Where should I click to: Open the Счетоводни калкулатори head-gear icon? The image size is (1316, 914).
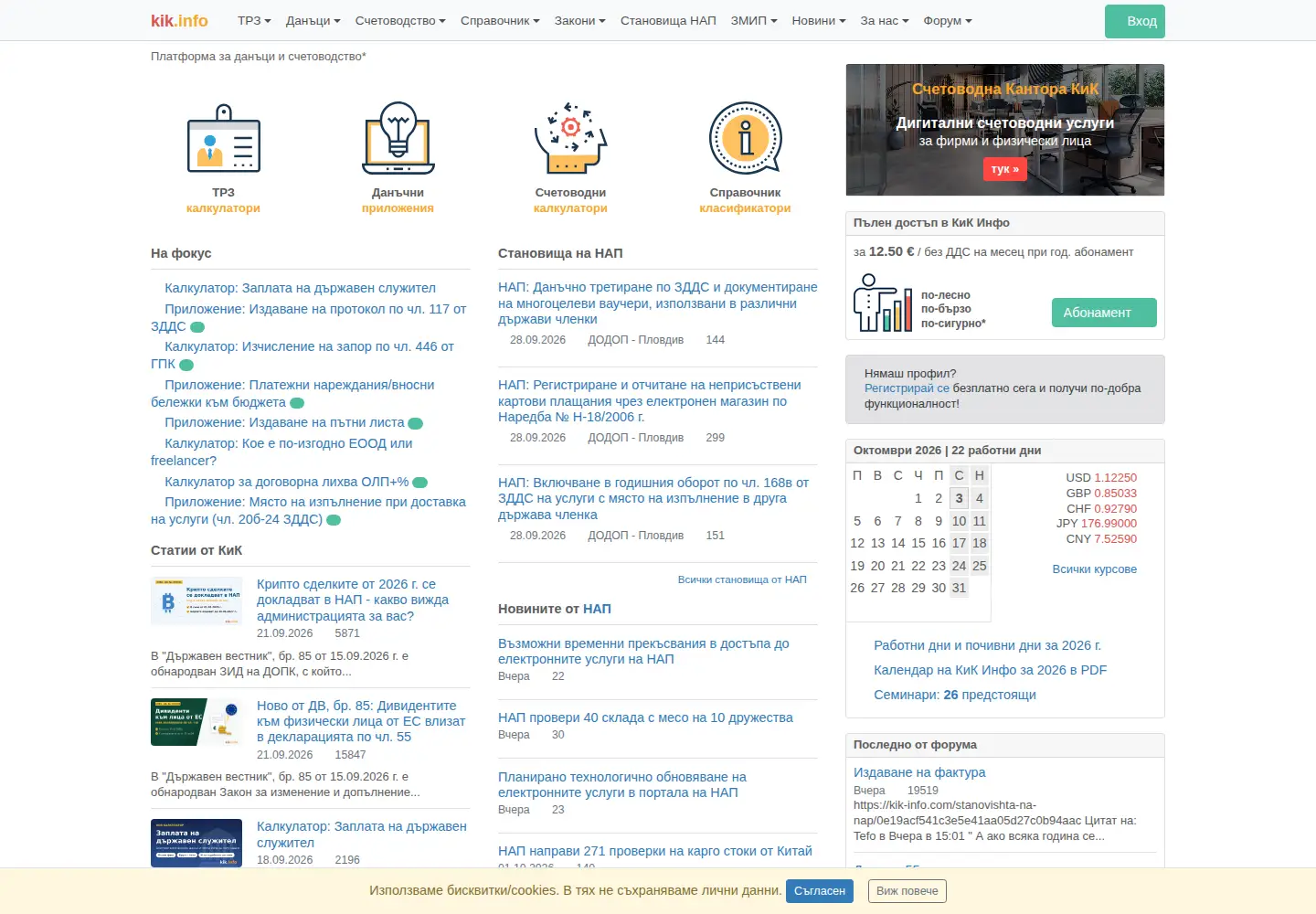click(571, 138)
